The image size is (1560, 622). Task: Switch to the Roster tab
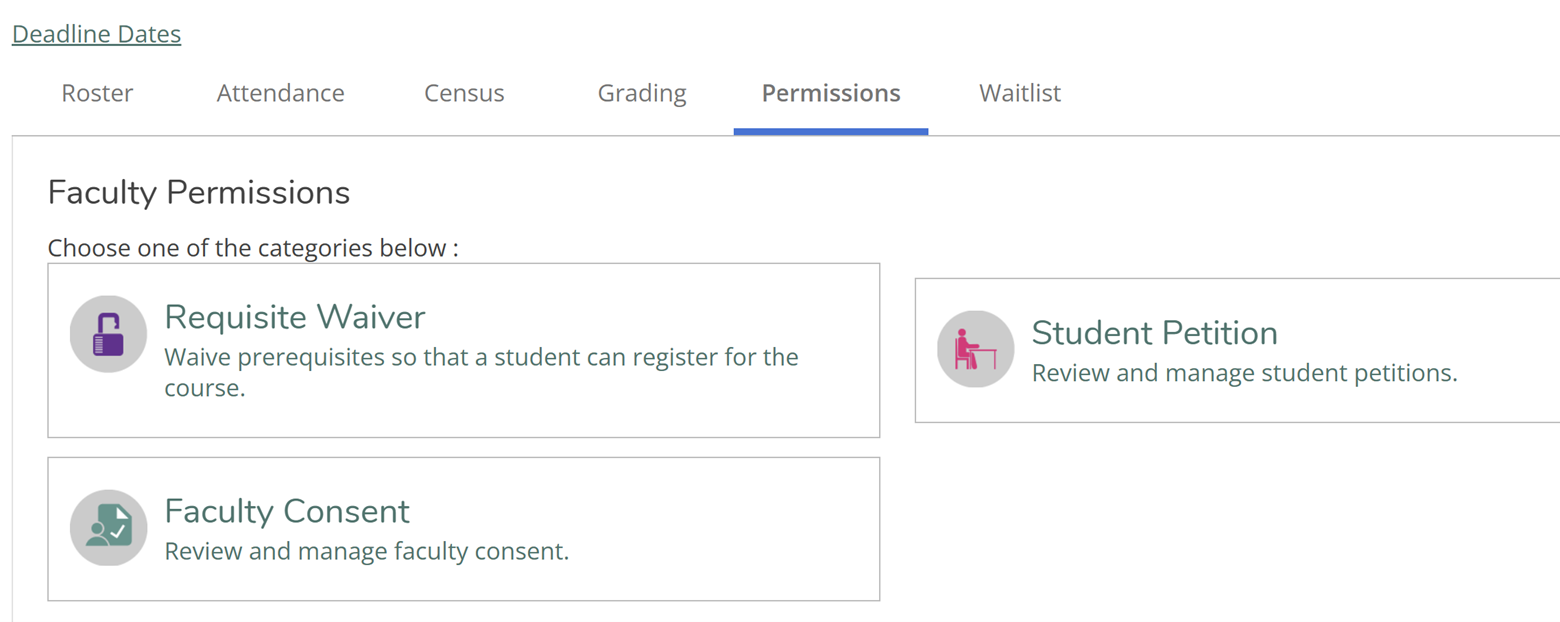(x=97, y=94)
